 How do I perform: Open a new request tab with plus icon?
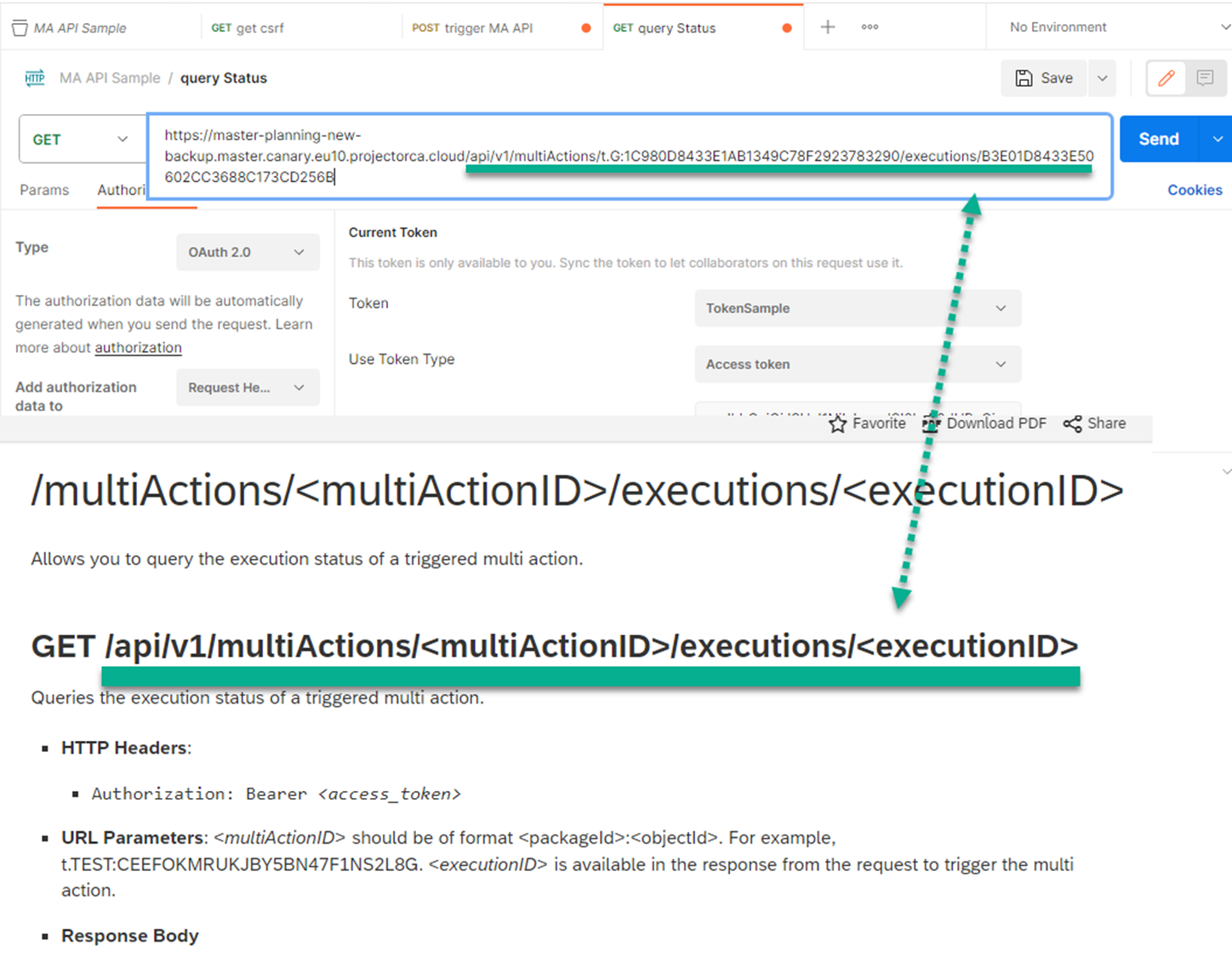[827, 27]
